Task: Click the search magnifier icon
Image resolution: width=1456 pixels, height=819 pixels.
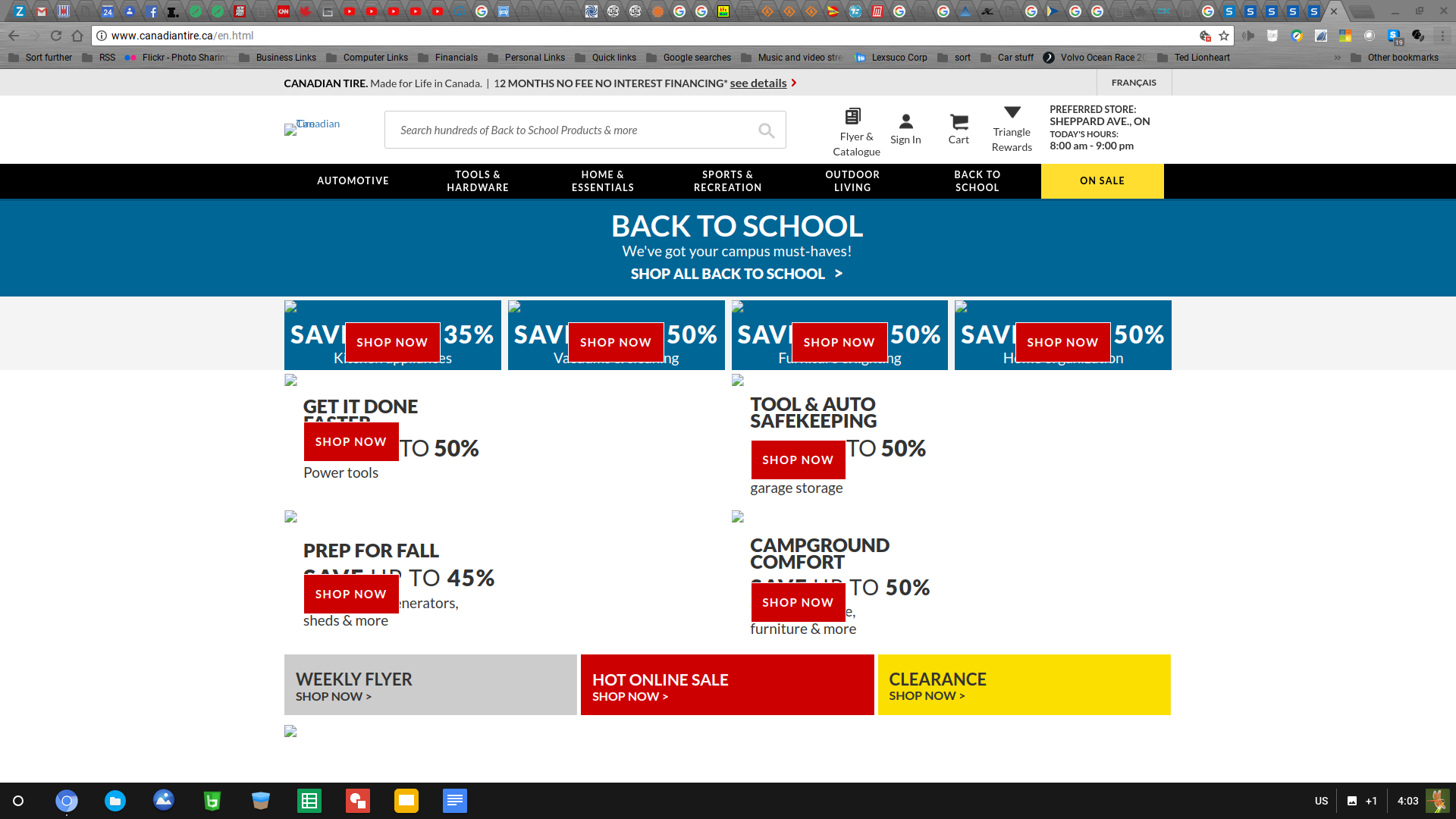Action: pyautogui.click(x=766, y=130)
